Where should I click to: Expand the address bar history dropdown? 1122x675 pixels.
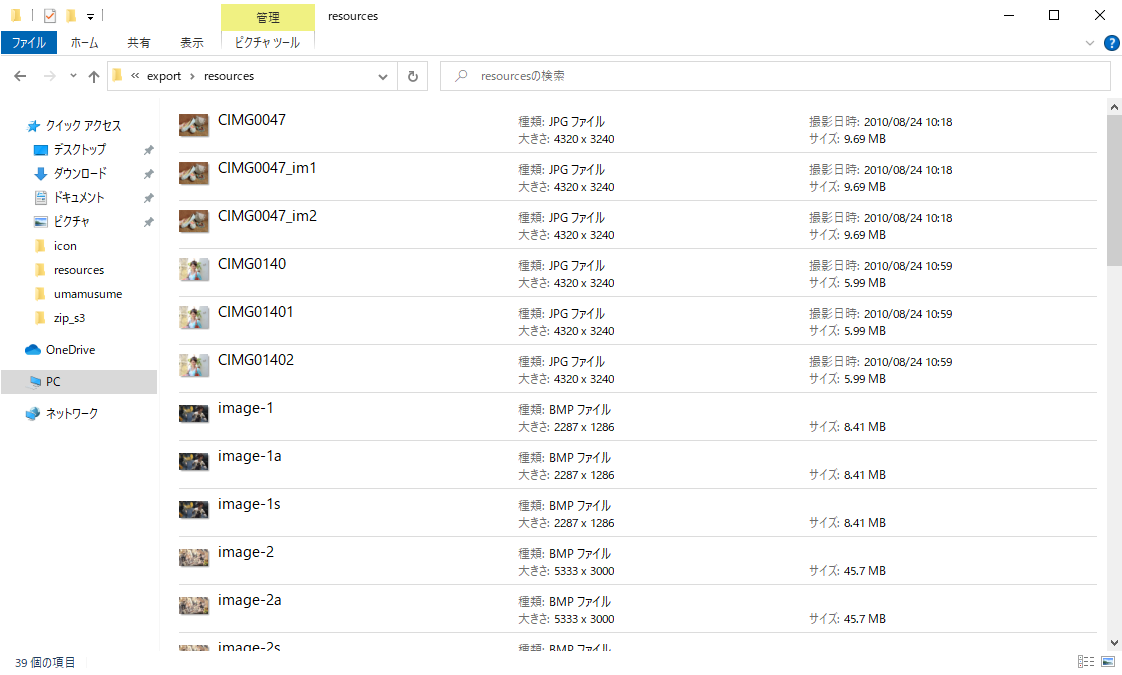(x=383, y=77)
